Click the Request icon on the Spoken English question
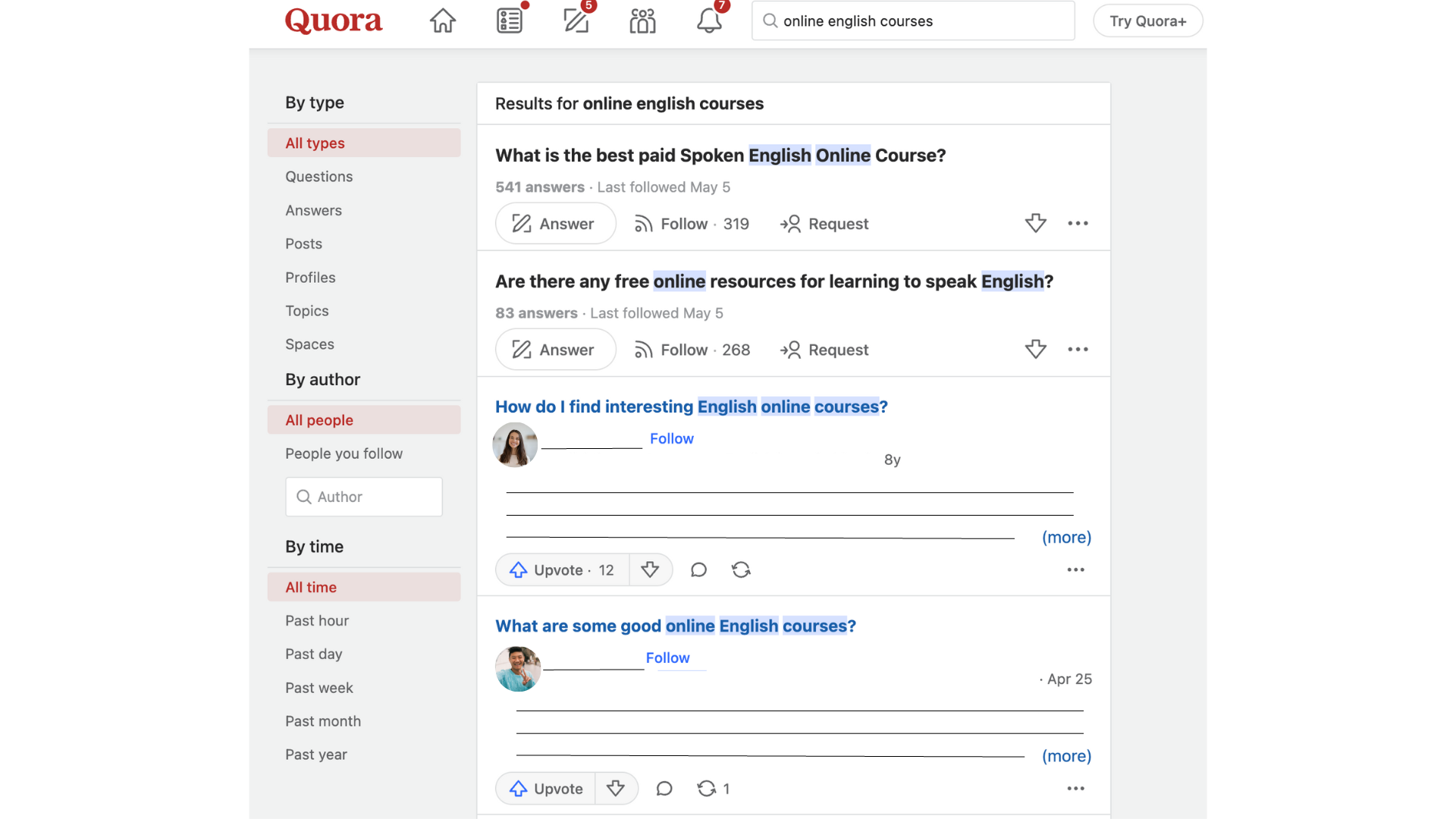 [x=824, y=224]
